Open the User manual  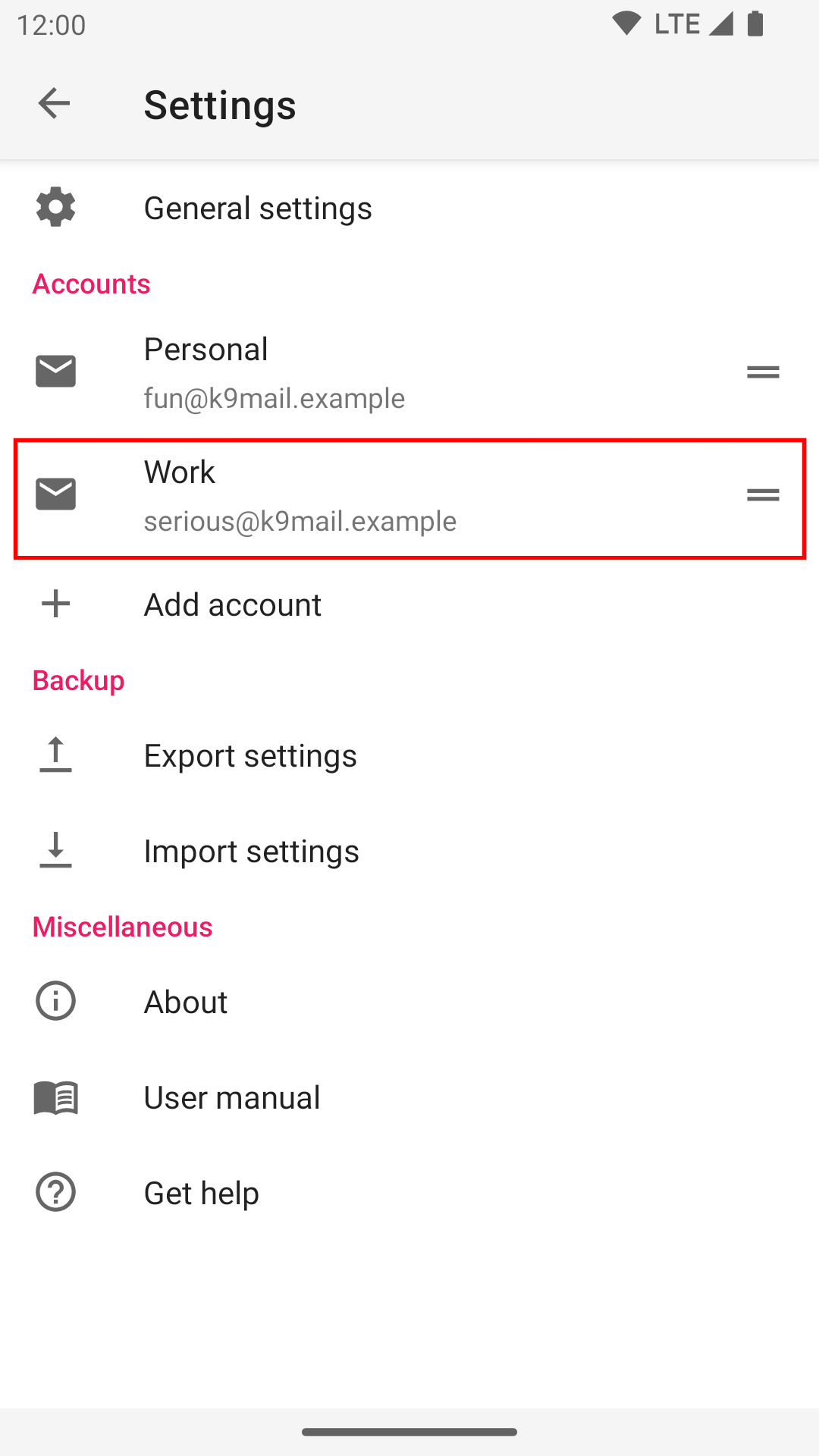[409, 1097]
